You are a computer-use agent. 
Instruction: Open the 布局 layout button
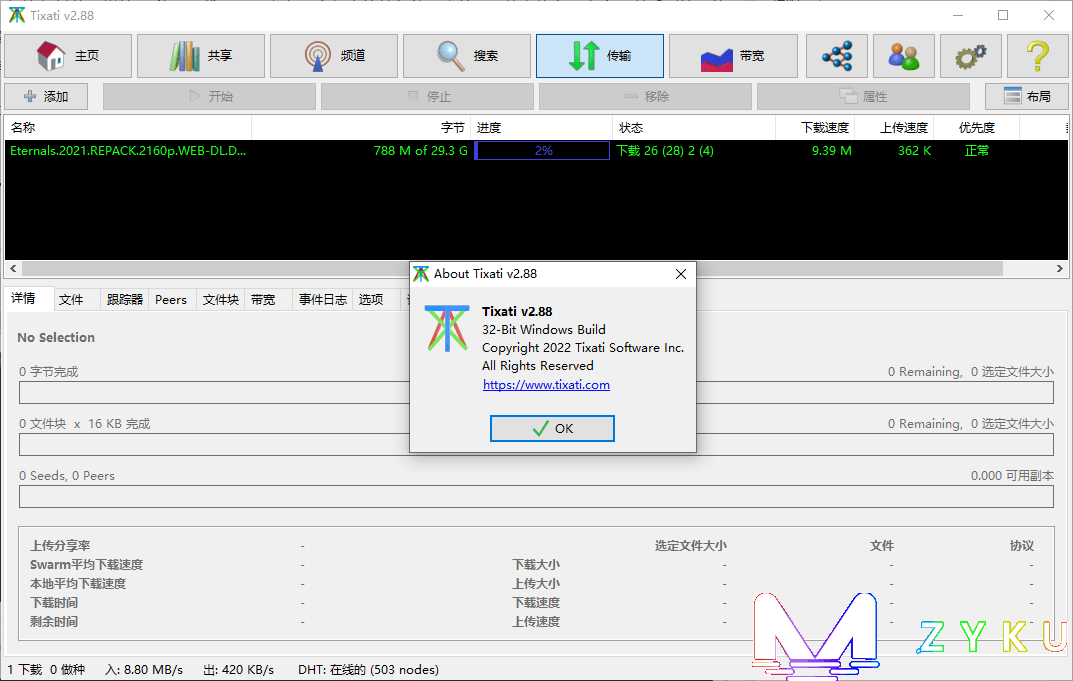[1026, 97]
